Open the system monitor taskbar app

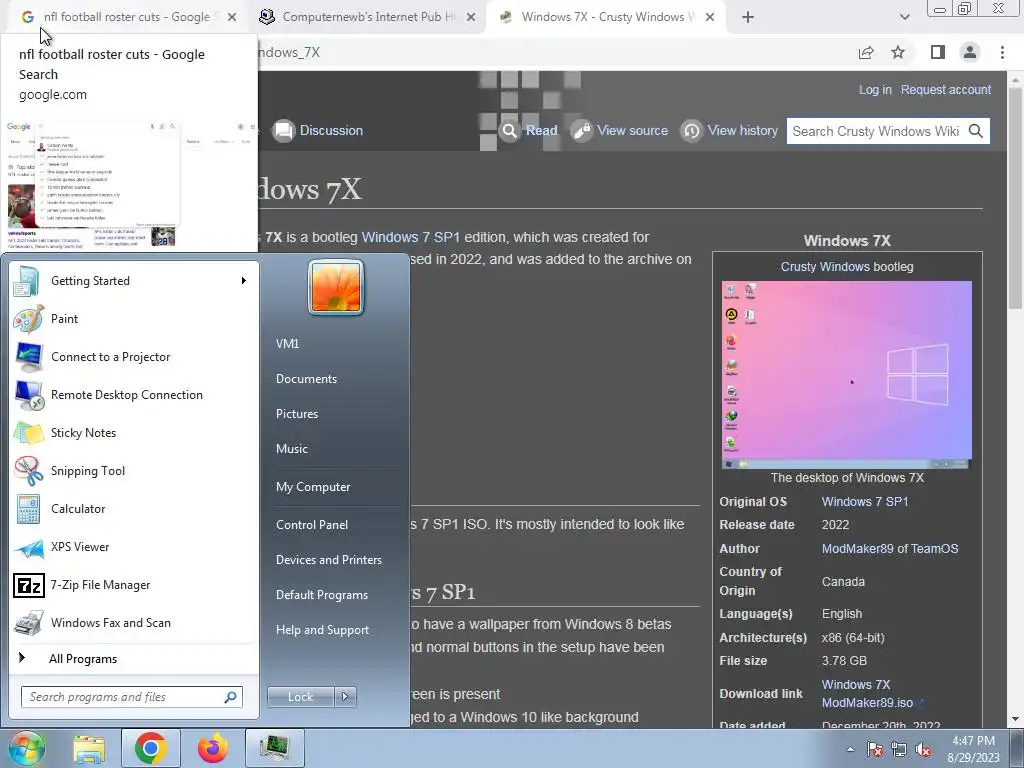(274, 748)
